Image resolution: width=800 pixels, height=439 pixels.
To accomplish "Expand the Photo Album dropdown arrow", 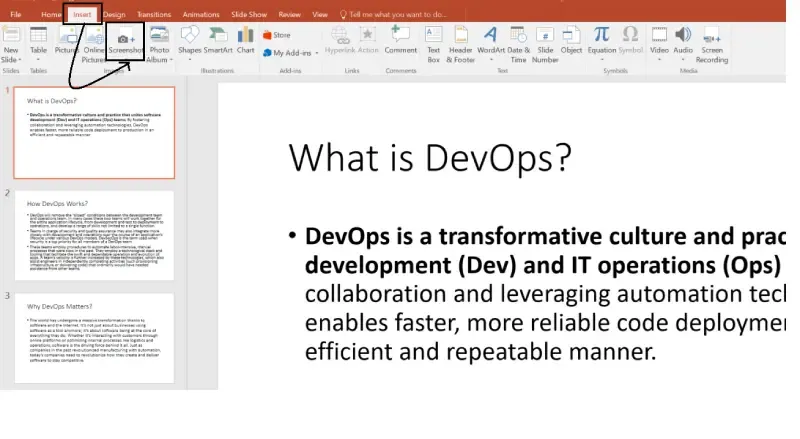I will click(171, 60).
